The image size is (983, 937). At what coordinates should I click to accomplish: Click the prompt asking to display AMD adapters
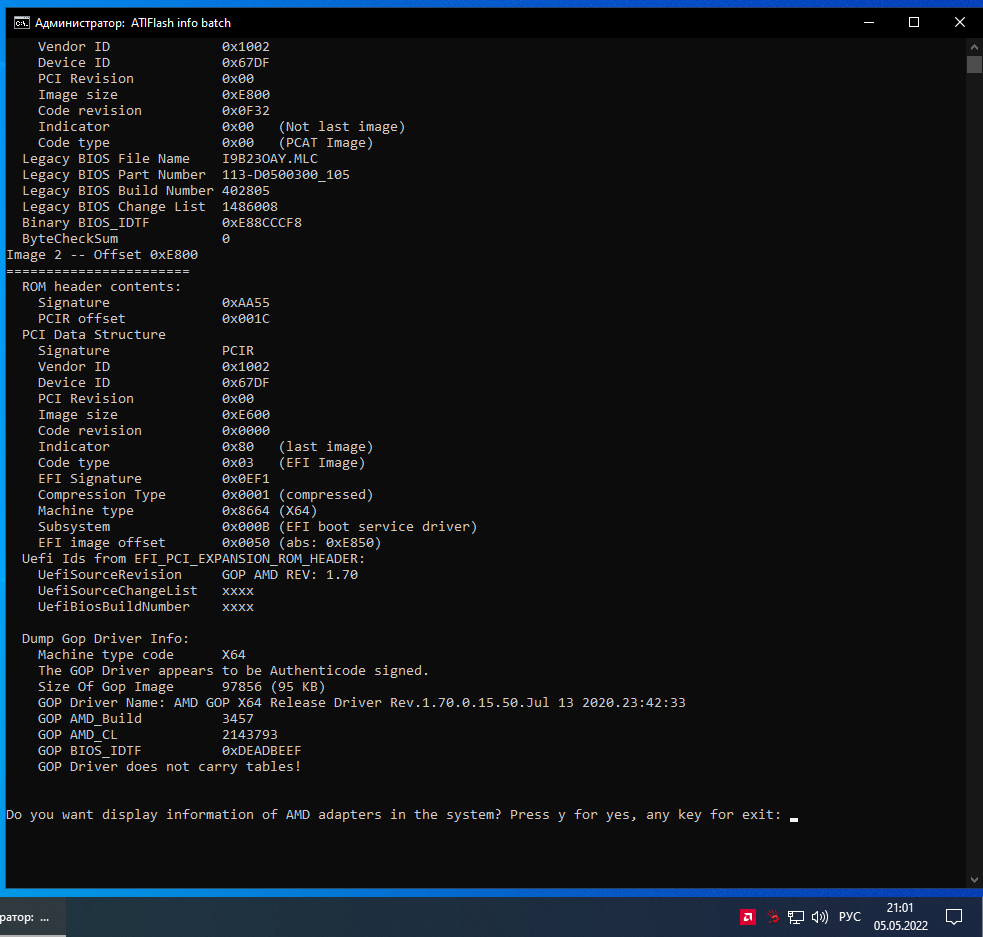pos(394,815)
